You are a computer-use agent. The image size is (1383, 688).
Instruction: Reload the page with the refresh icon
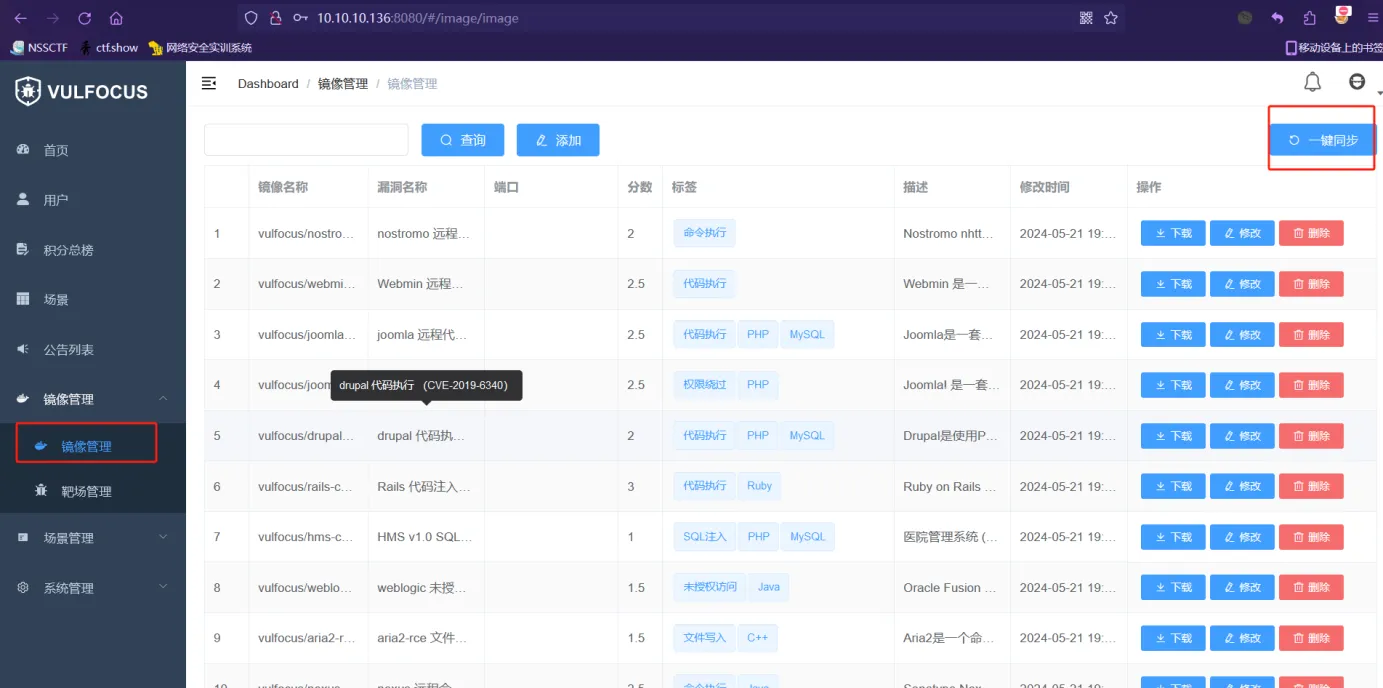pos(85,18)
